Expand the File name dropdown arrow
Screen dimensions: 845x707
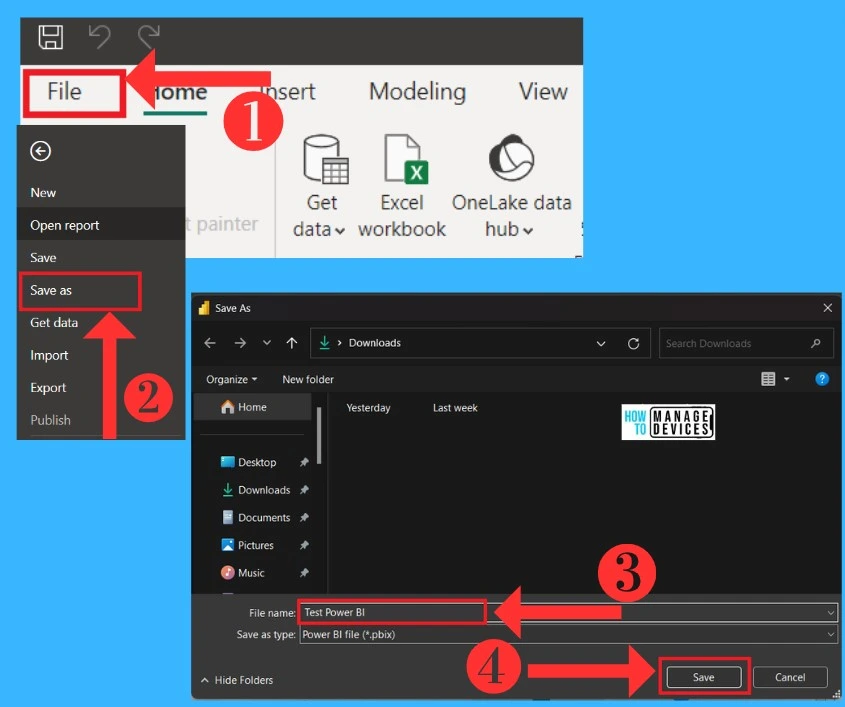(x=830, y=613)
